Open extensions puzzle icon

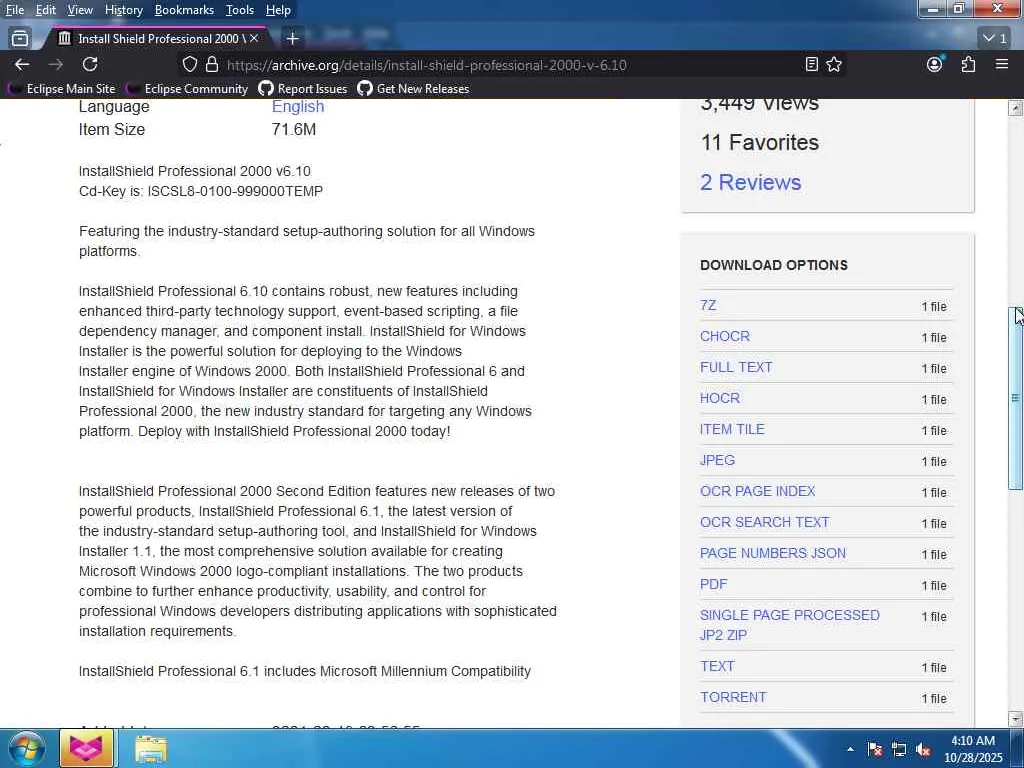[968, 65]
